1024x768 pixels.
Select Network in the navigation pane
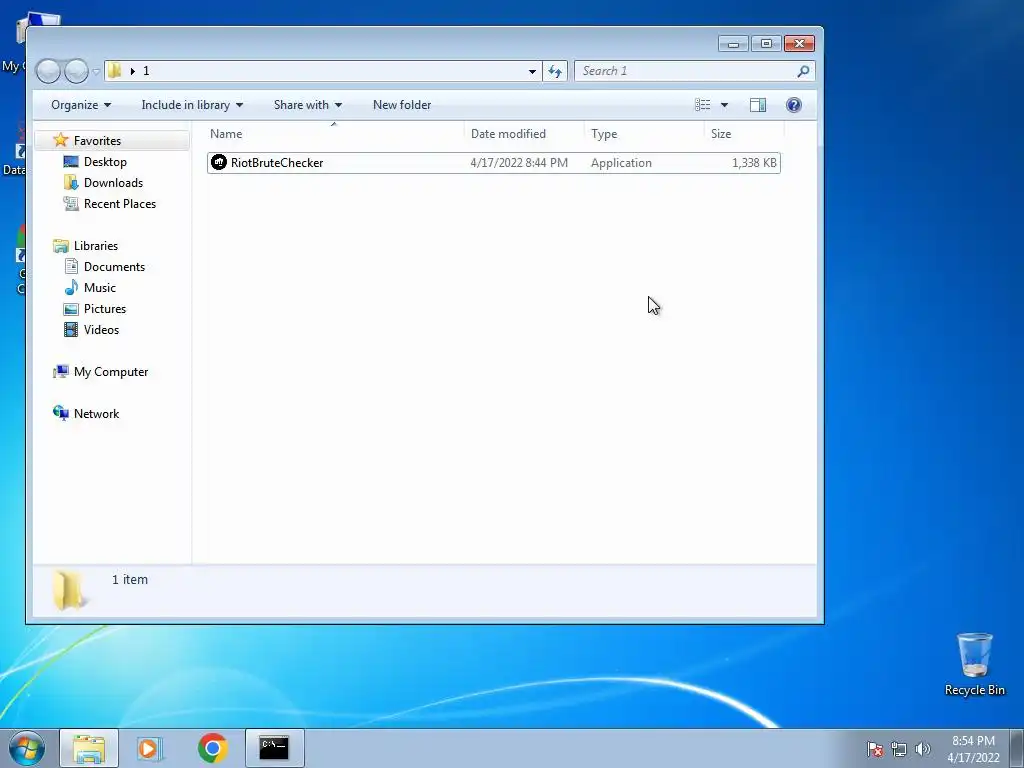point(96,413)
